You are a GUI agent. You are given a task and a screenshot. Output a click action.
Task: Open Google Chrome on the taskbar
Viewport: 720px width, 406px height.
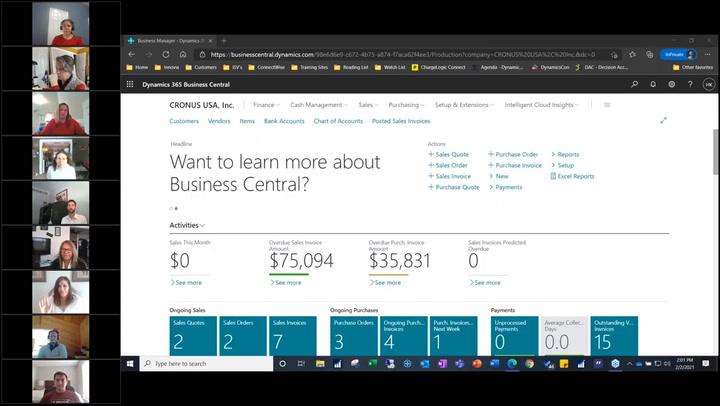[x=529, y=364]
